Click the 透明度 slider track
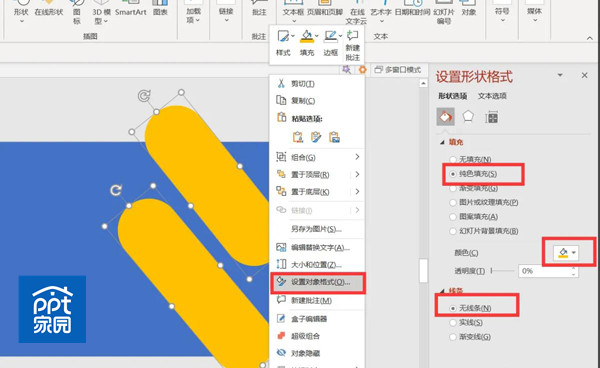This screenshot has height=368, width=600. click(502, 271)
